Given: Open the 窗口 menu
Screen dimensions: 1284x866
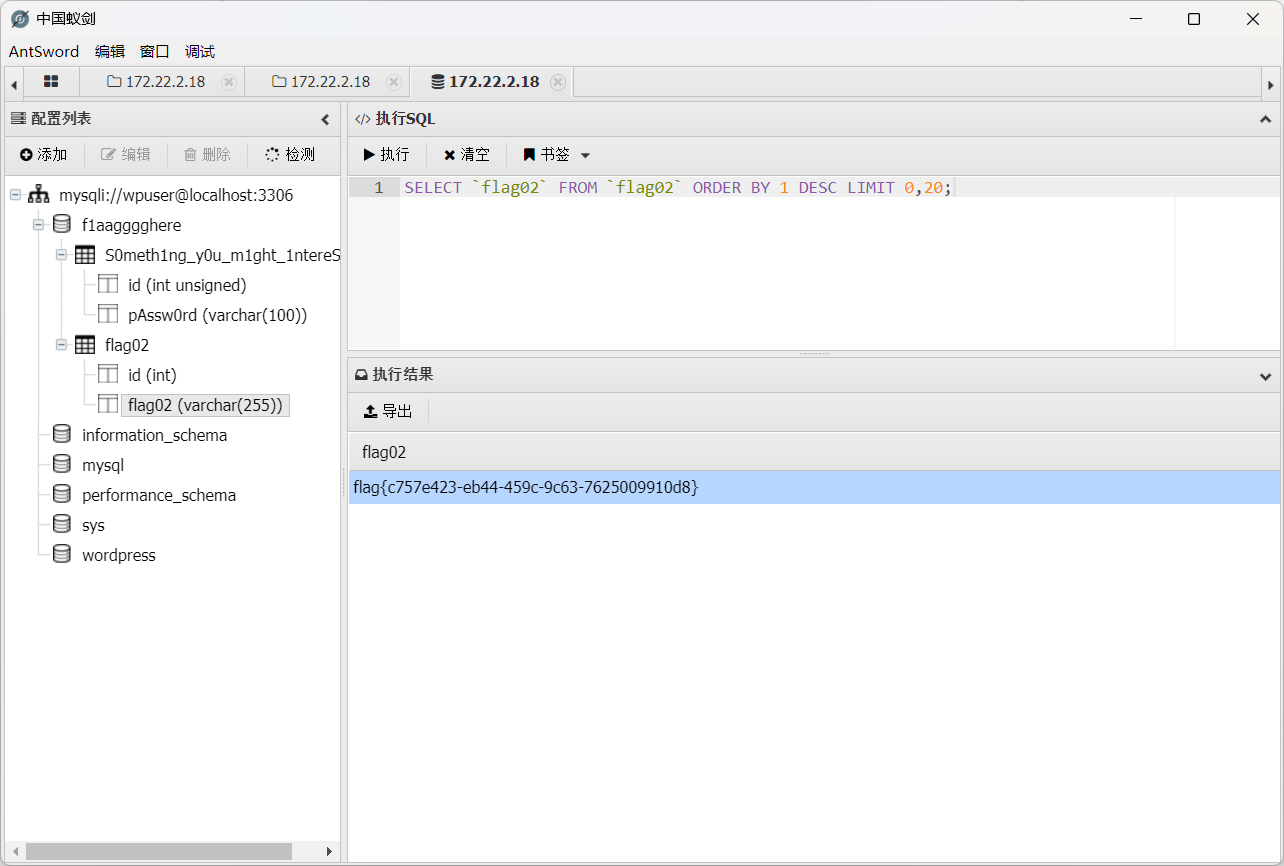Looking at the screenshot, I should click(155, 52).
